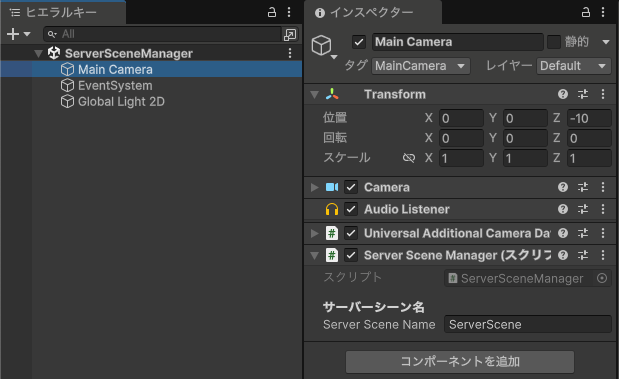Screen dimensions: 619x379
Task: Open the Default layer dropdown
Action: tap(574, 66)
